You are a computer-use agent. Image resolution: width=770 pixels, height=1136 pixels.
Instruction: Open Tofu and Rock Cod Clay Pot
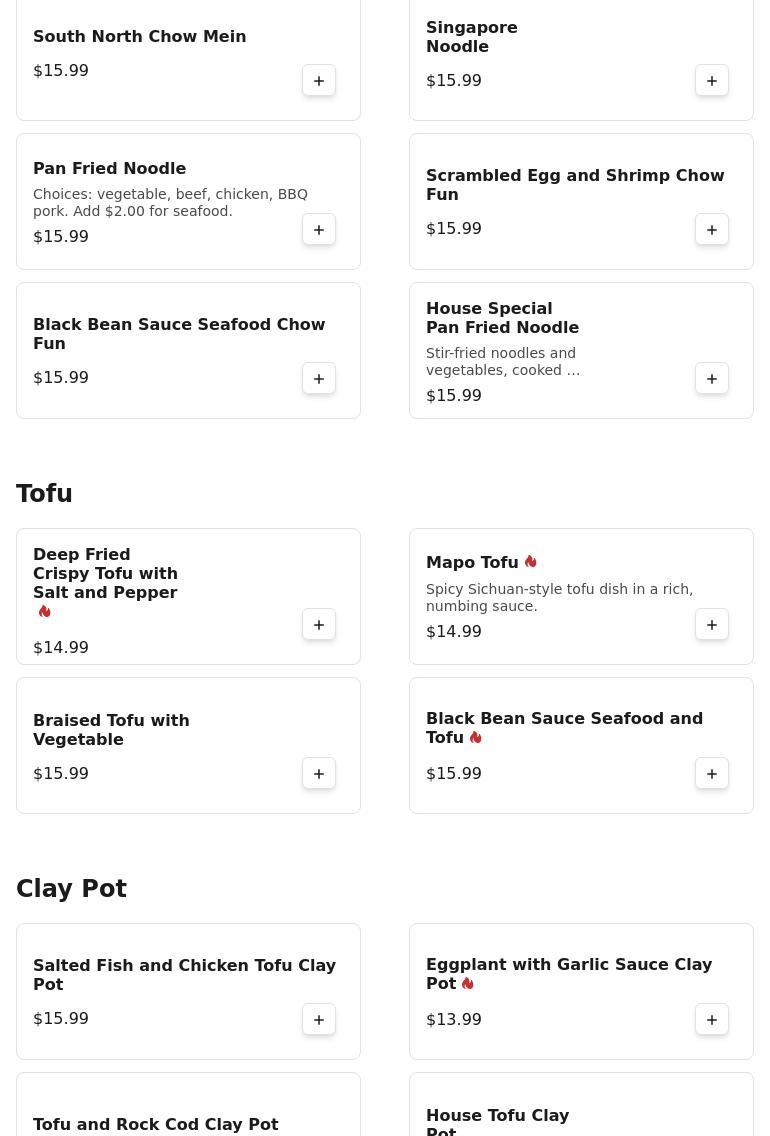click(156, 1124)
